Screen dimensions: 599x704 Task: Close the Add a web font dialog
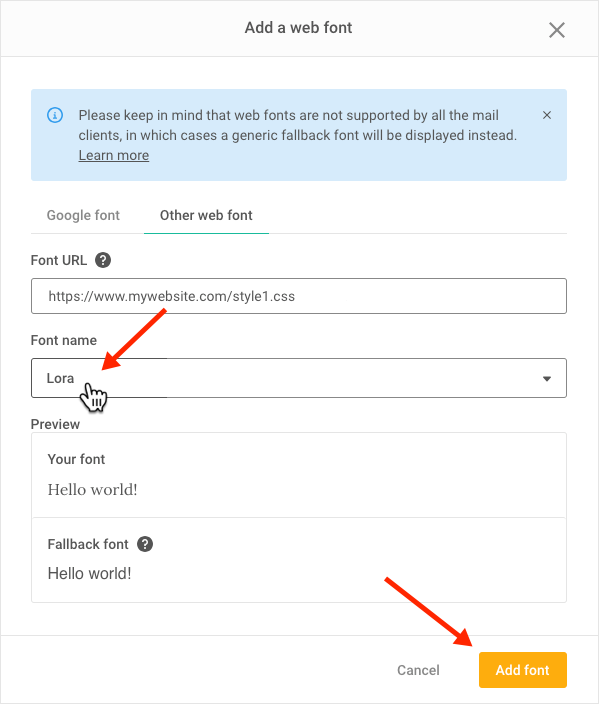556,30
